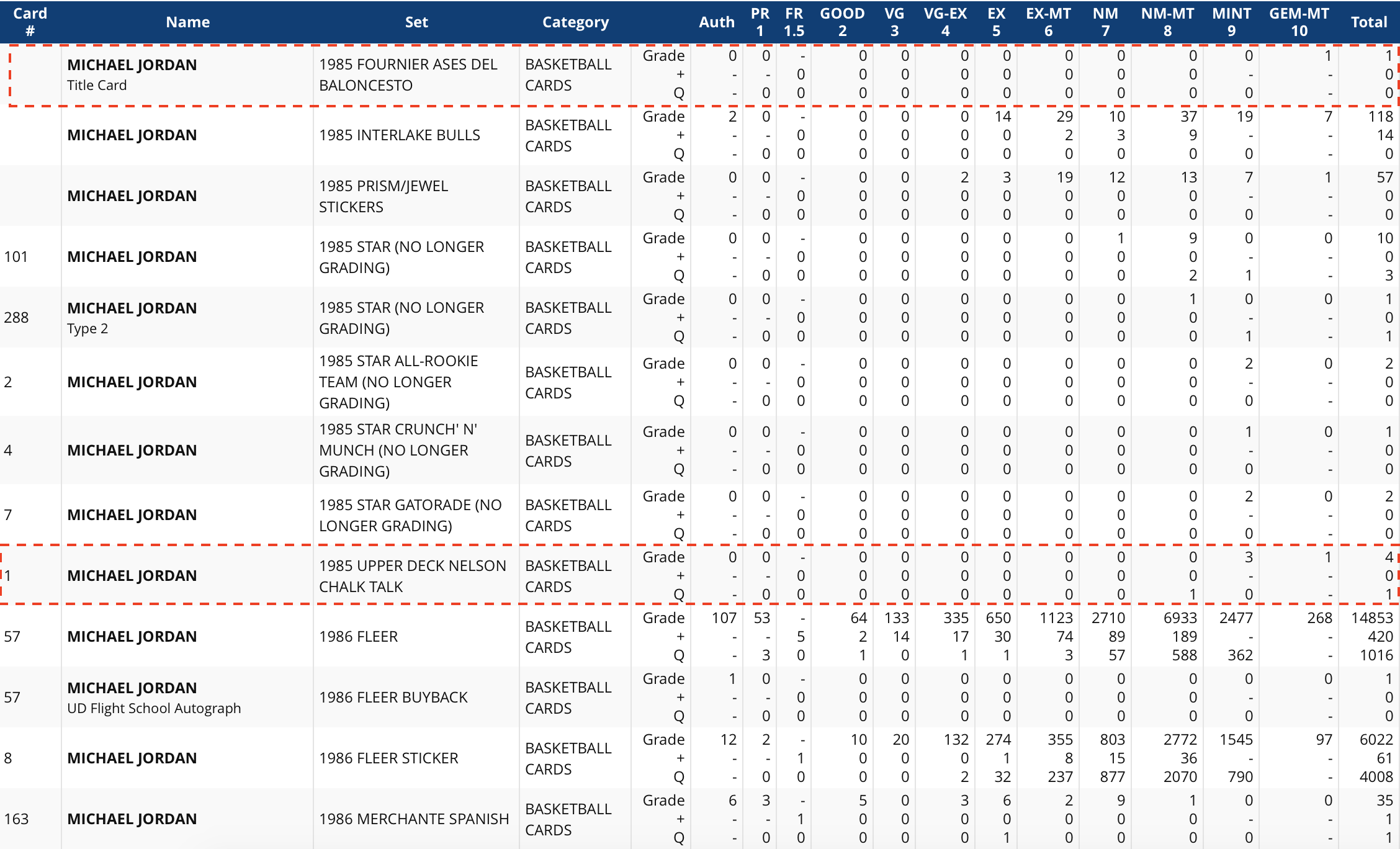Click Fleer Sticker qualifier total 4008
This screenshot has height=849, width=1400.
(x=1376, y=777)
